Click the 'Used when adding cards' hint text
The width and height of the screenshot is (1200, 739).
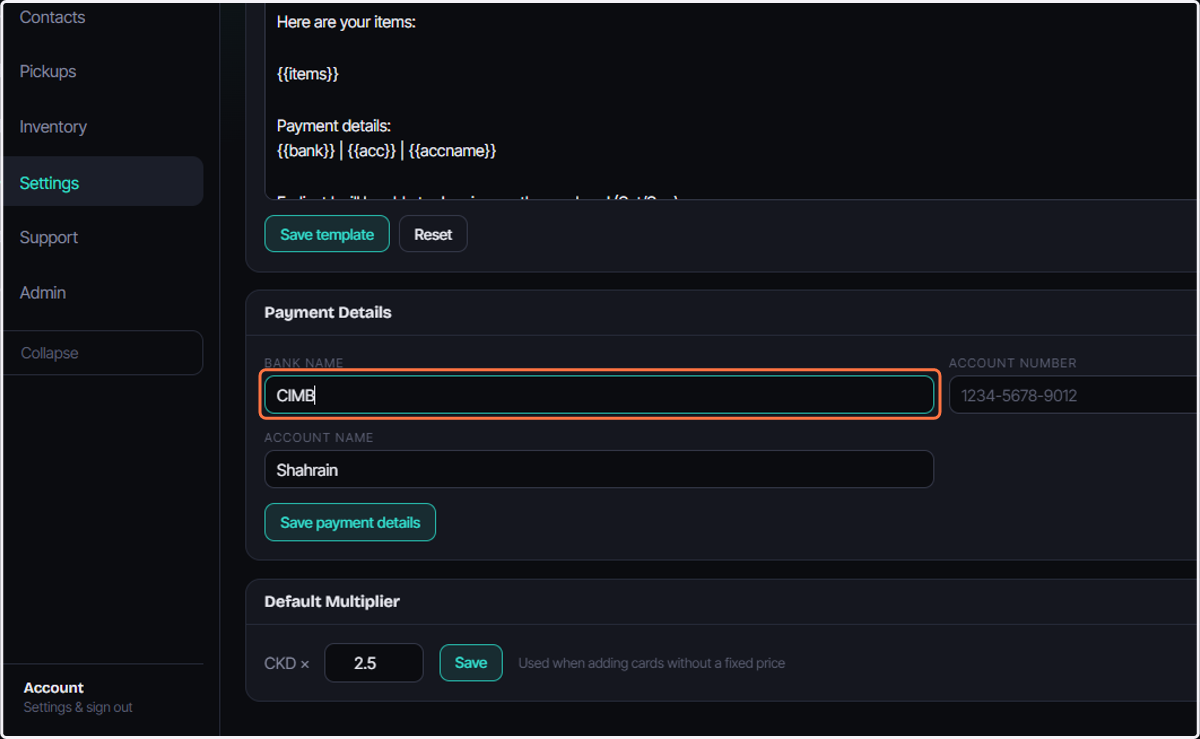(x=651, y=663)
